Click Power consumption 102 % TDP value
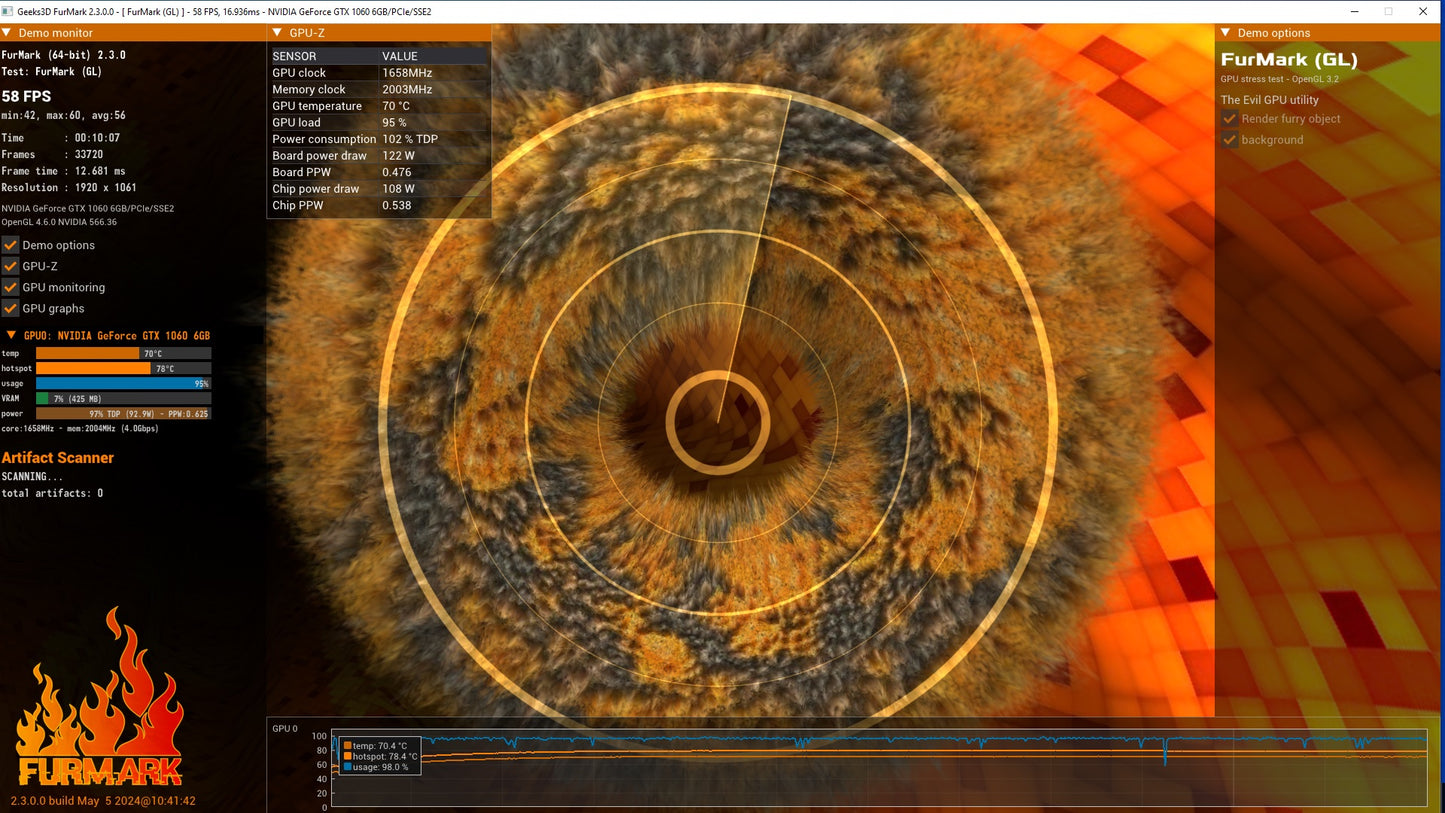The image size is (1445, 813). click(410, 139)
